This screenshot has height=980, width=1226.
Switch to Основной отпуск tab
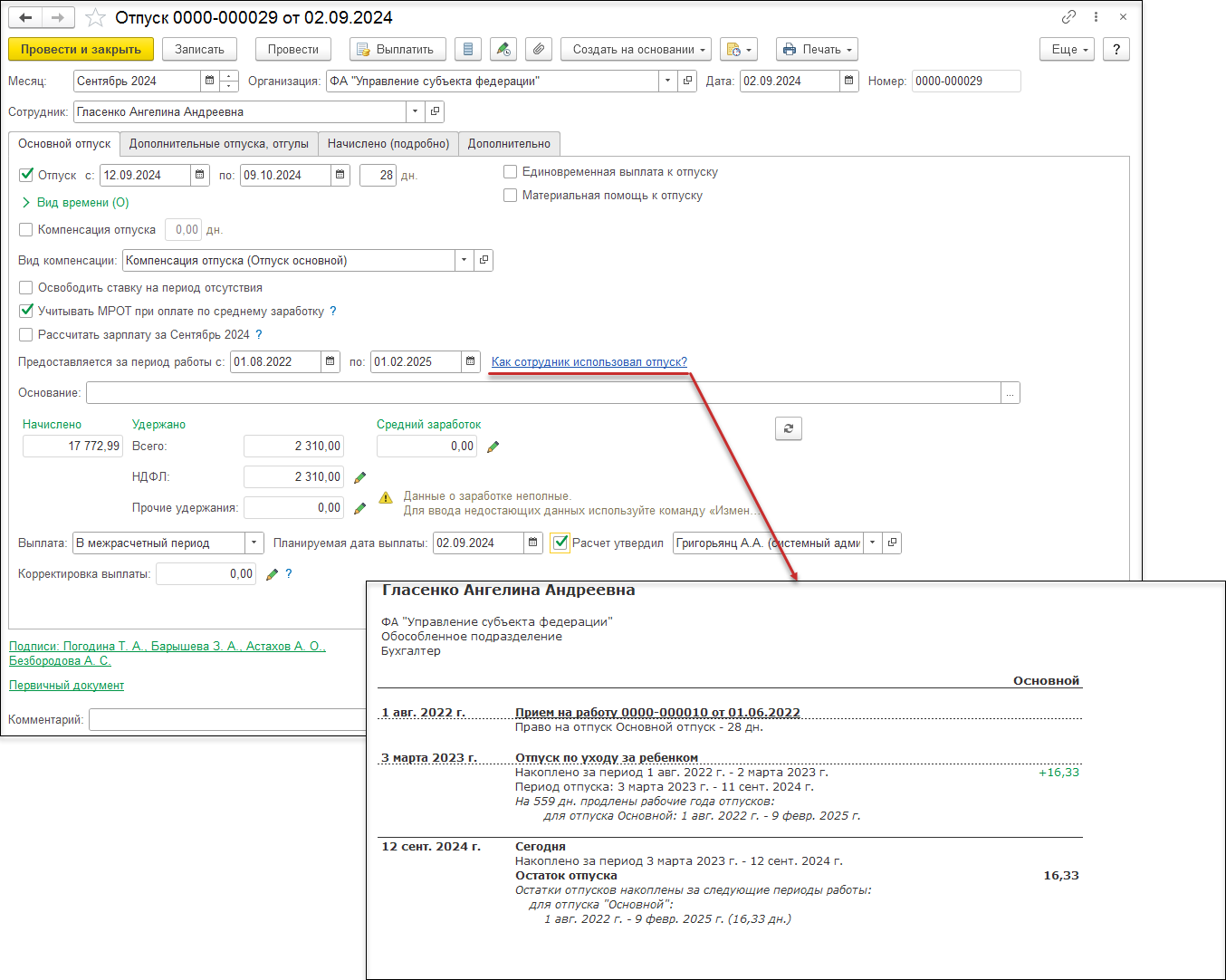[x=64, y=143]
